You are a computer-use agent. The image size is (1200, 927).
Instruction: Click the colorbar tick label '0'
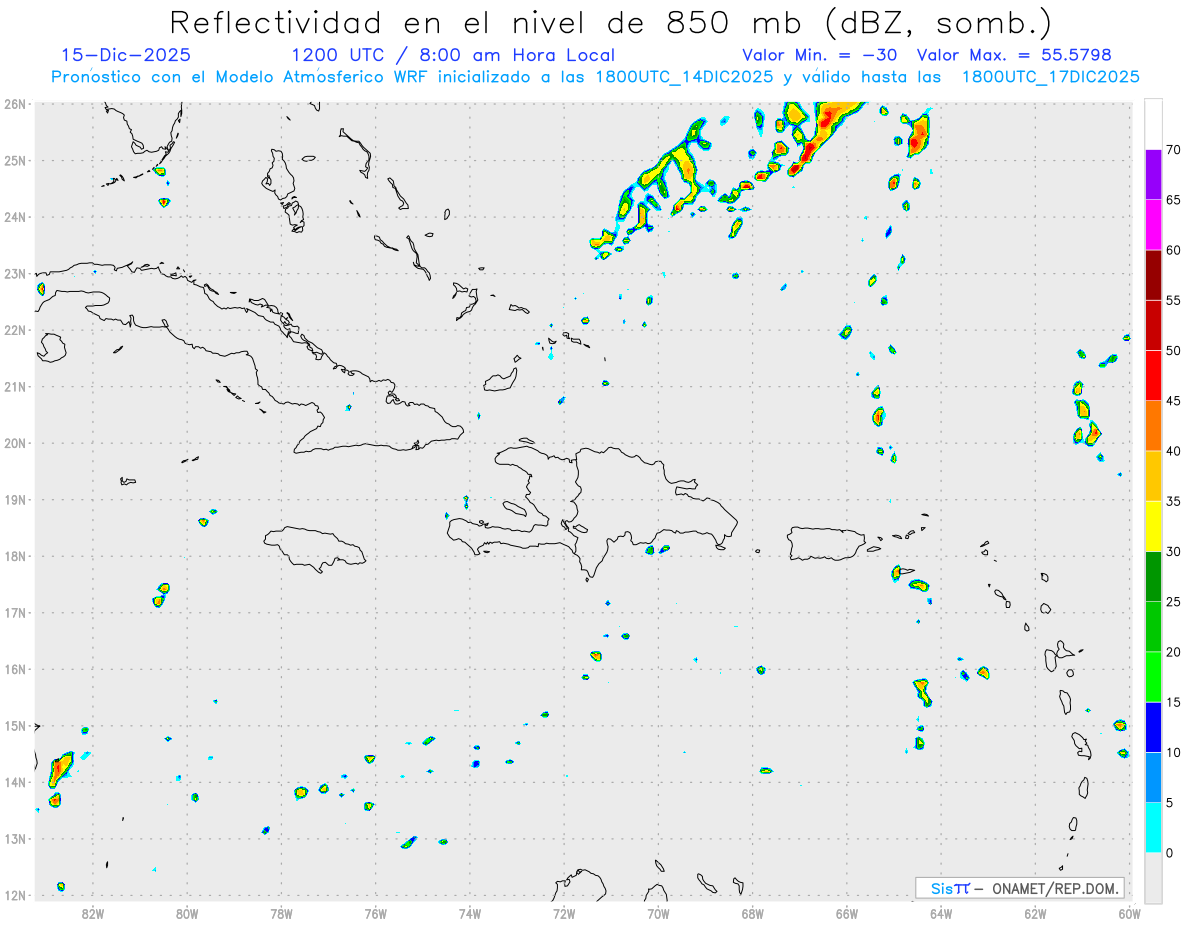(x=1169, y=853)
